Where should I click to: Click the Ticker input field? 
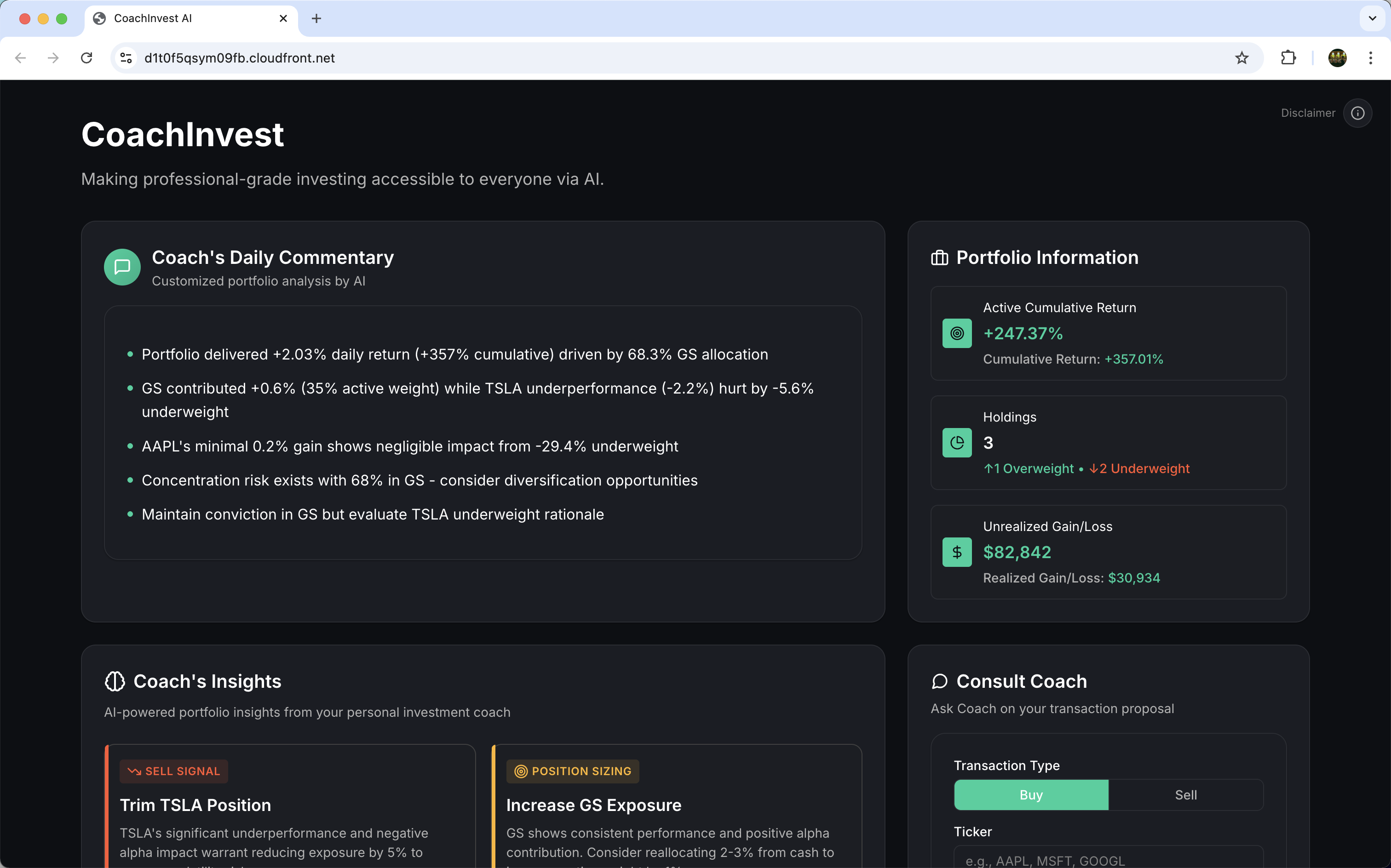coord(1108,859)
